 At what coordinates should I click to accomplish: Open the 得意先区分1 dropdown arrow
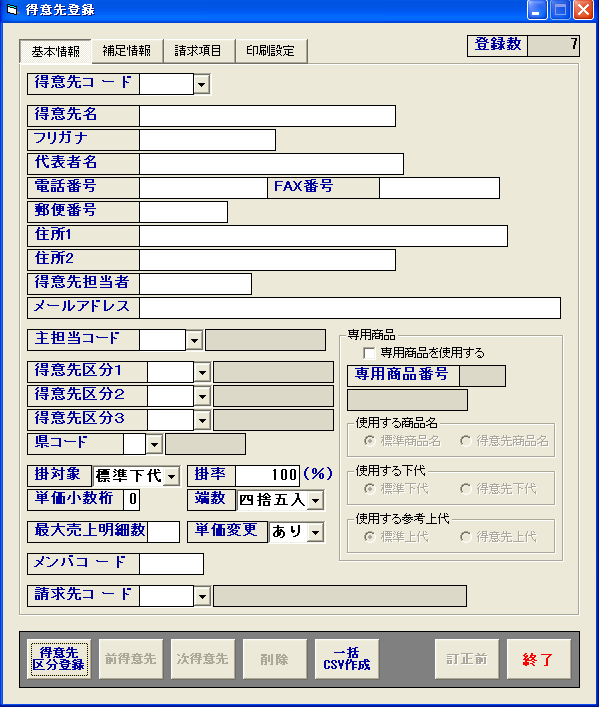[x=202, y=372]
